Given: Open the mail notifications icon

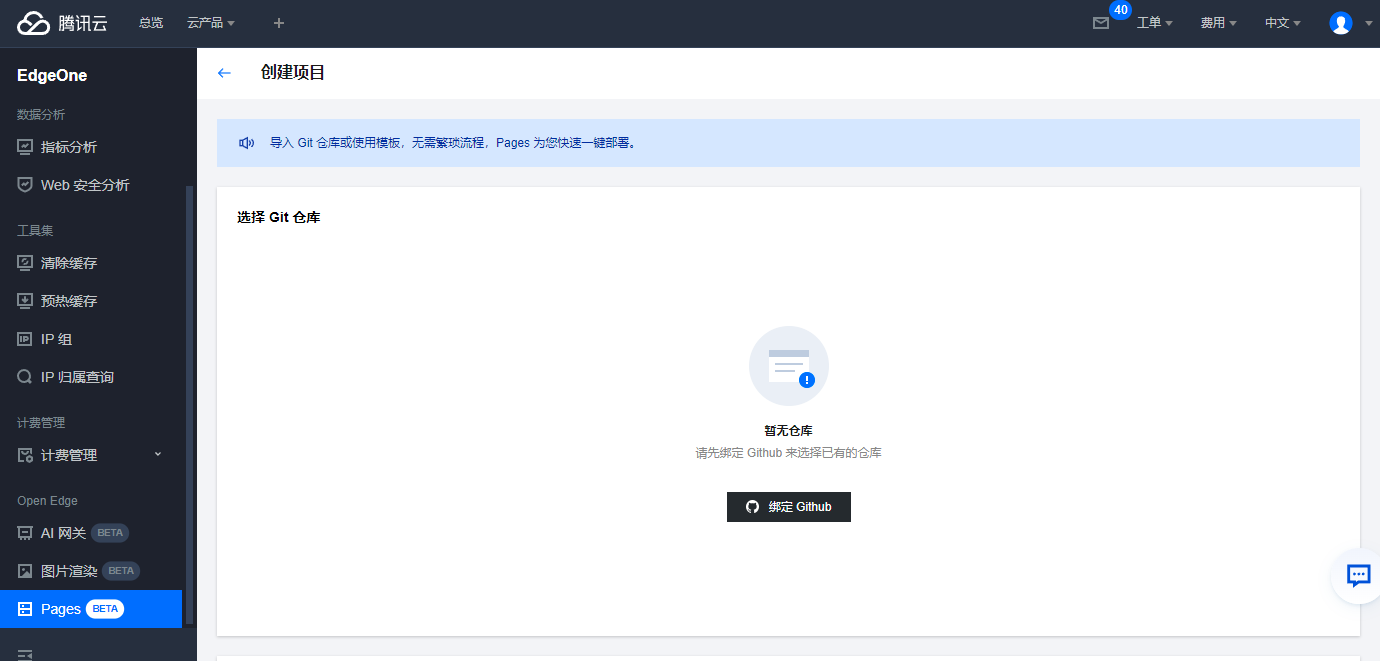Looking at the screenshot, I should point(1101,23).
